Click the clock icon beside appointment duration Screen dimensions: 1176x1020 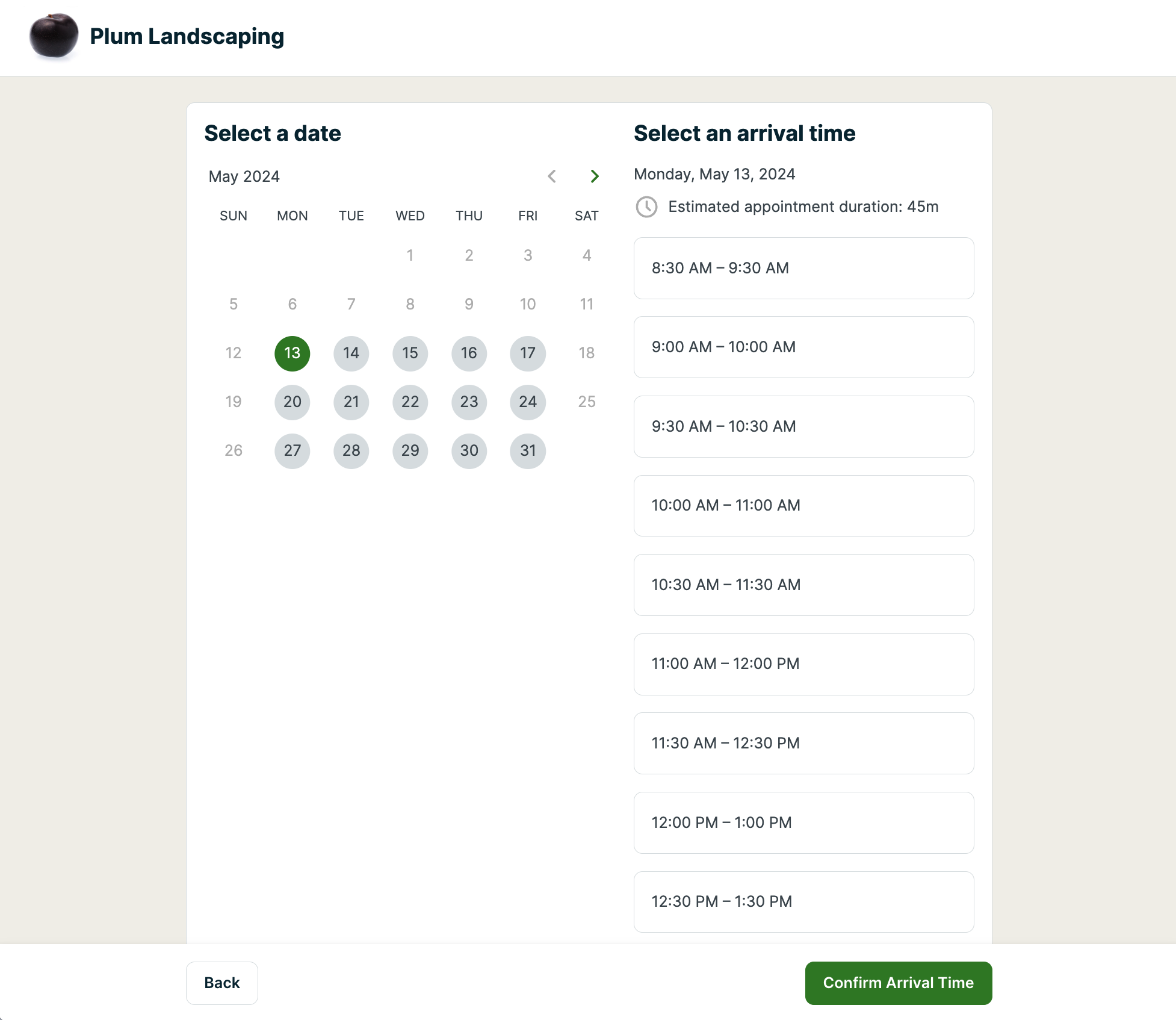[x=646, y=207]
